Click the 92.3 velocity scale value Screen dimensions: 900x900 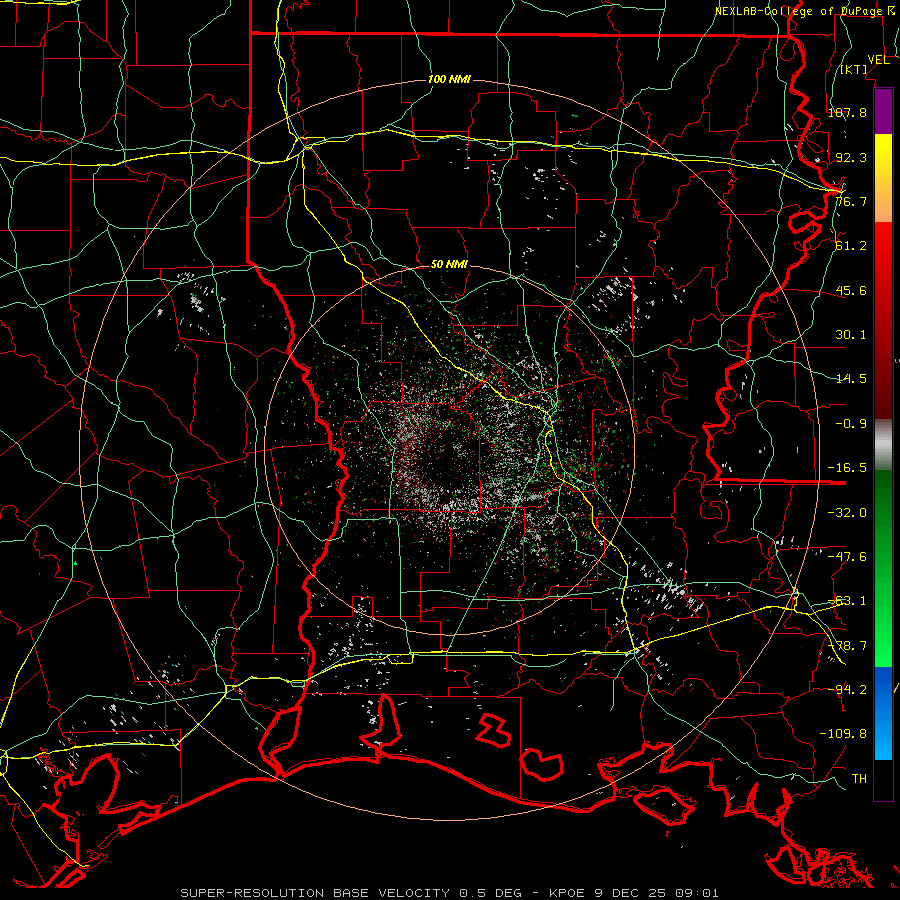[x=851, y=157]
